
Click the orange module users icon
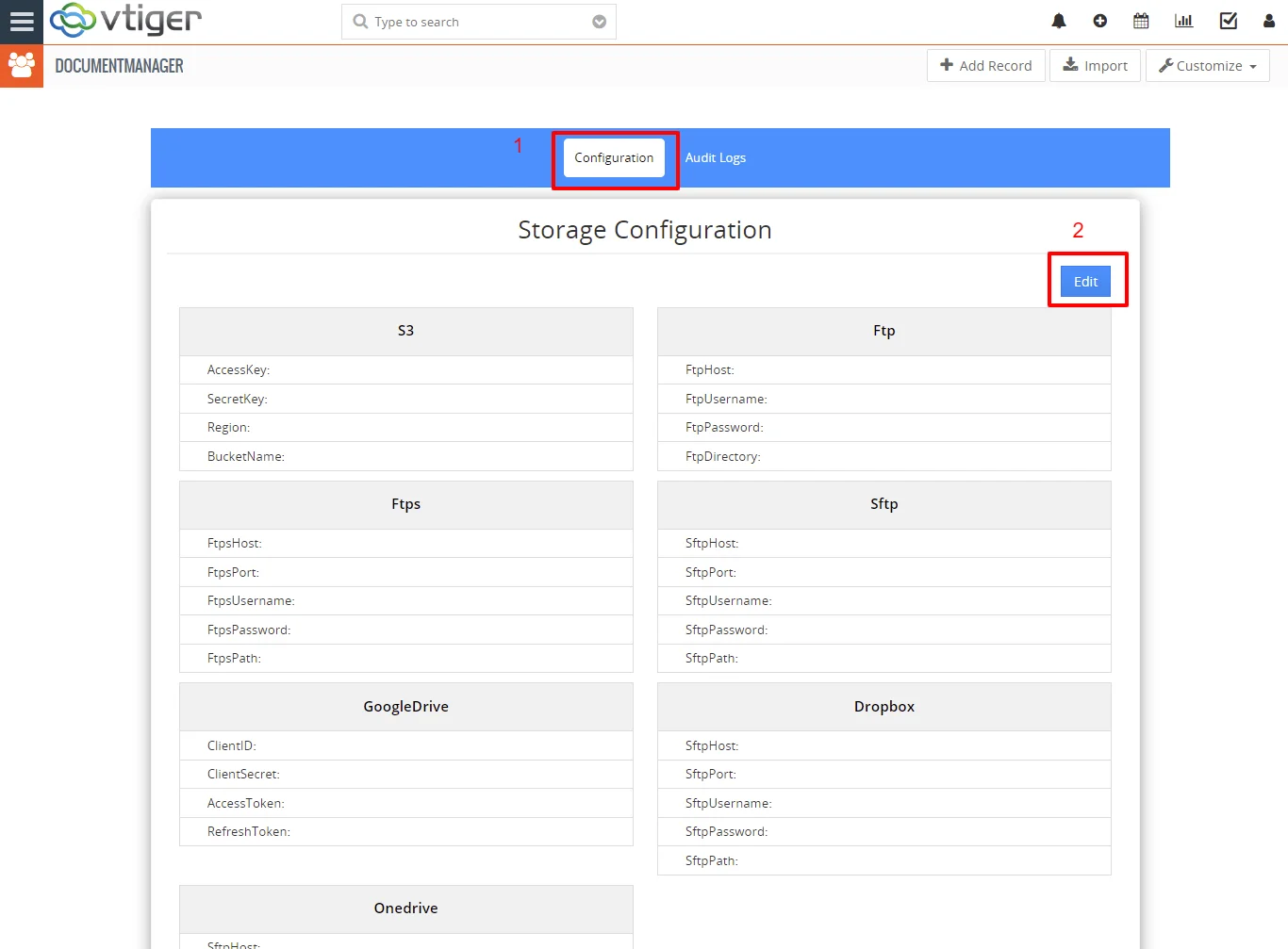pyautogui.click(x=21, y=66)
